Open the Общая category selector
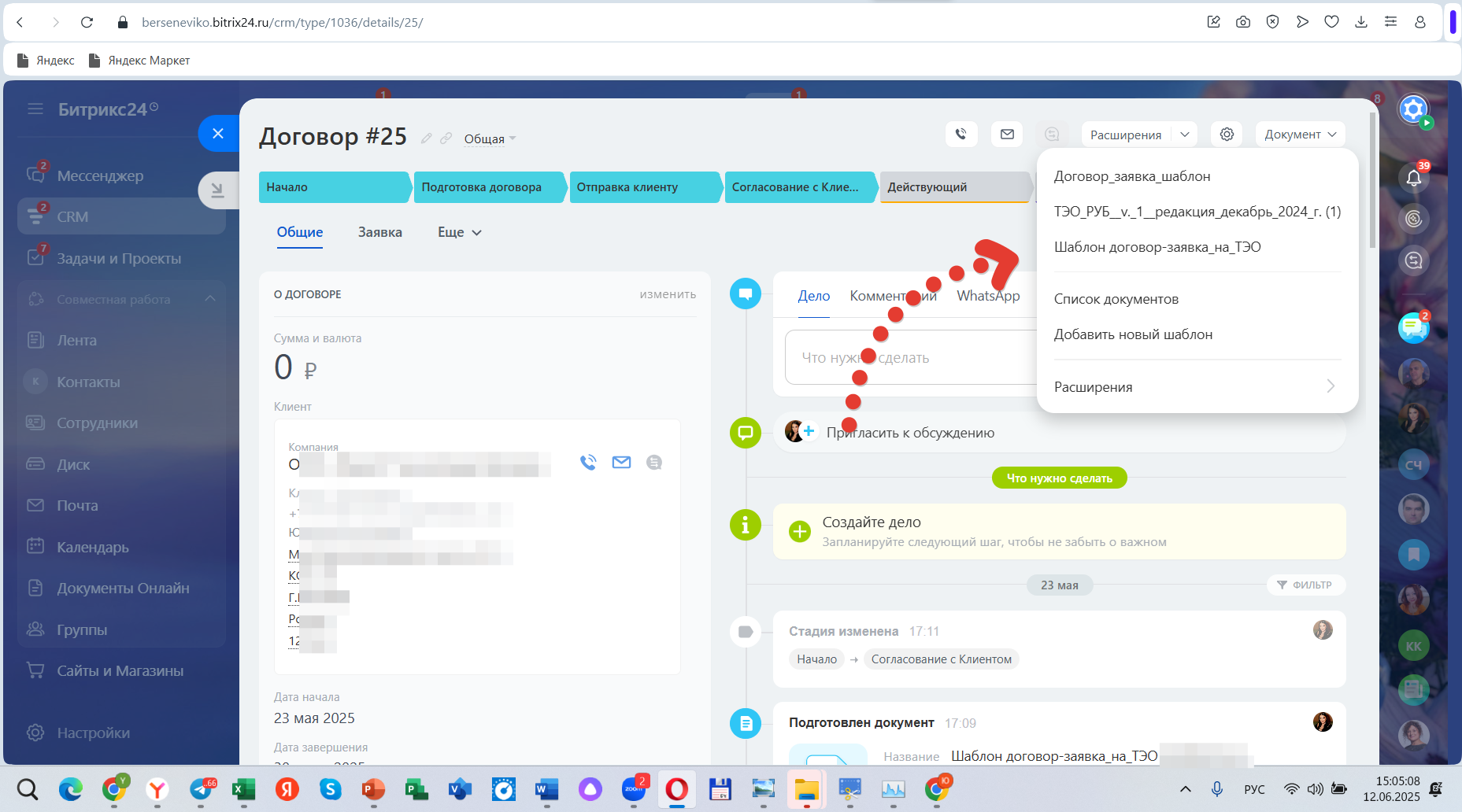 point(490,139)
